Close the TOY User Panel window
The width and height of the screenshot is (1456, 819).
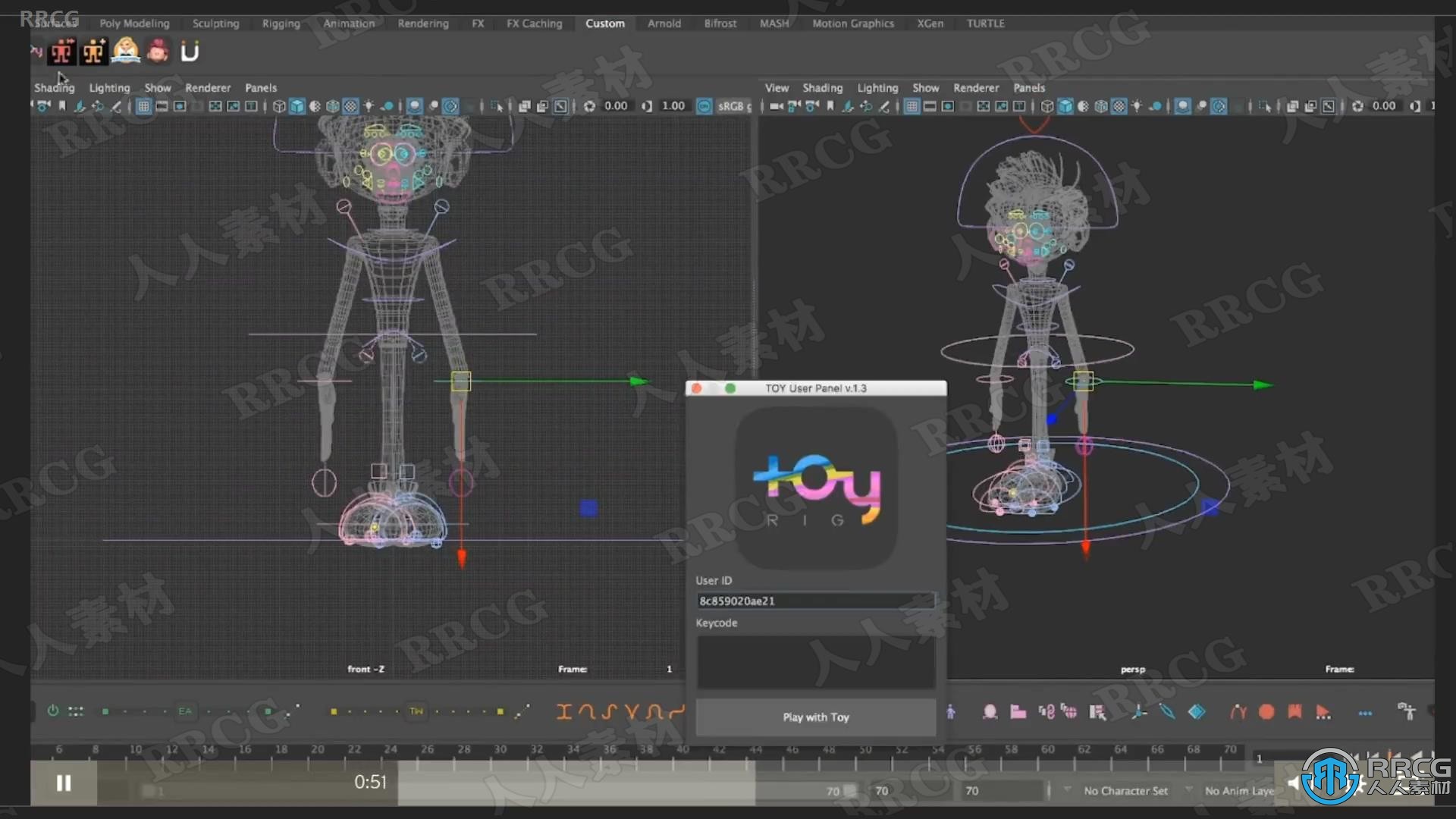pos(696,388)
